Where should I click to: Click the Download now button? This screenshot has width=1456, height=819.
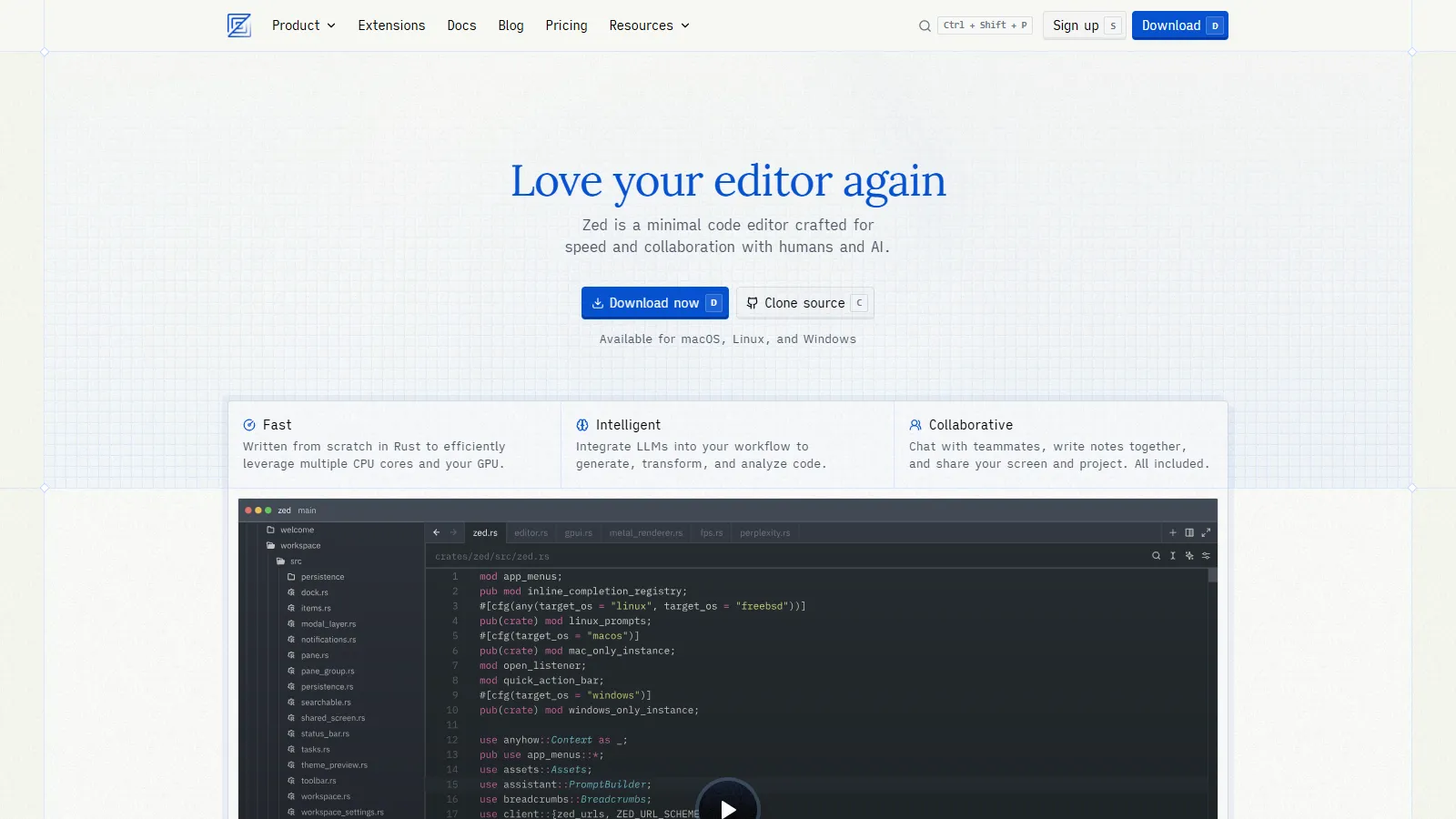pos(654,302)
